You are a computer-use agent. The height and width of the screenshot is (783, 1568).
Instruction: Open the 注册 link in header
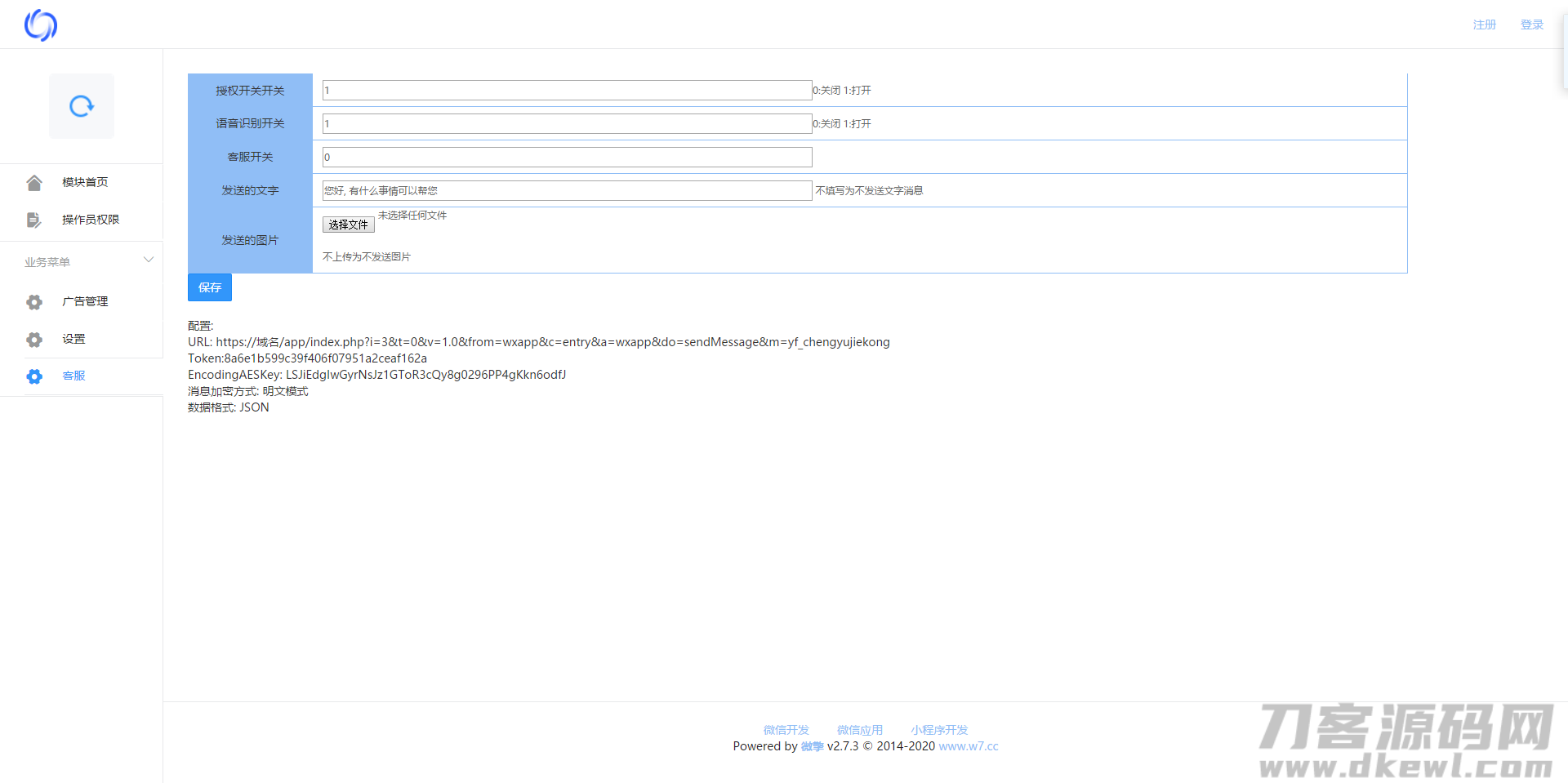(x=1484, y=24)
